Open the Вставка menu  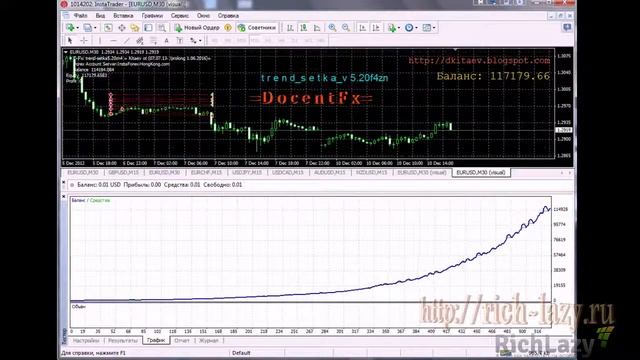tap(123, 16)
